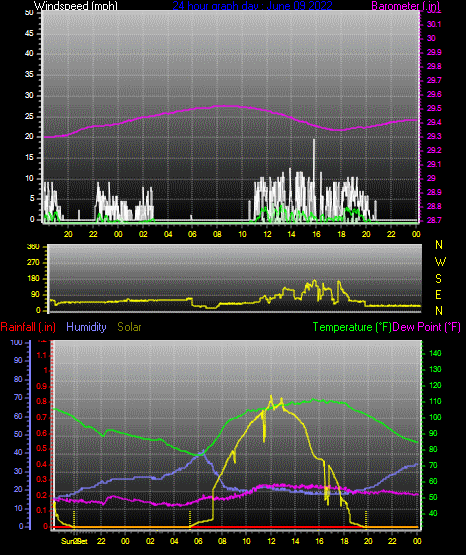Click barometer scale value 29.9
The image size is (466, 555).
pyautogui.click(x=434, y=52)
